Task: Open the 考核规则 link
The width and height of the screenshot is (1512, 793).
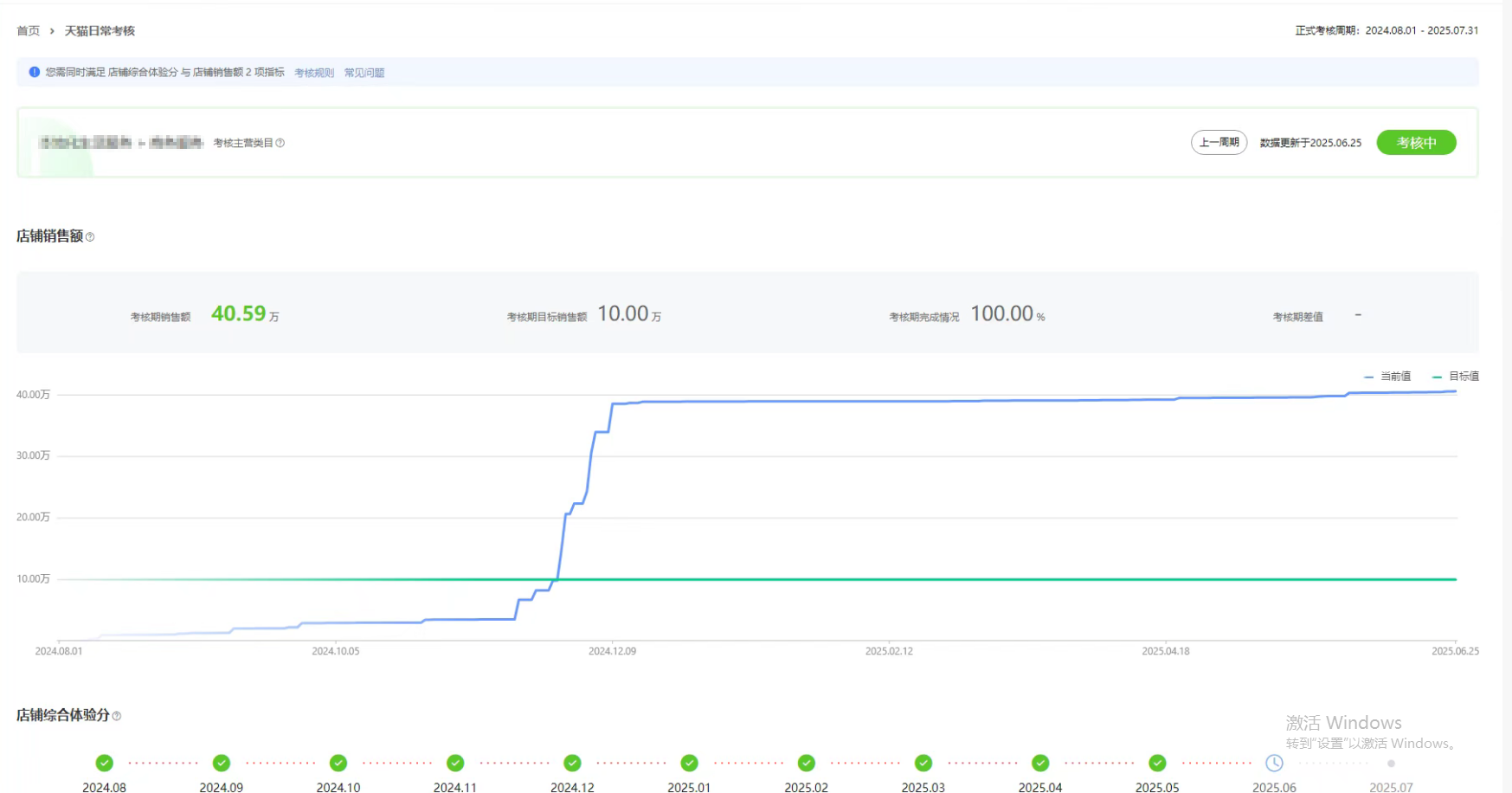Action: coord(313,73)
